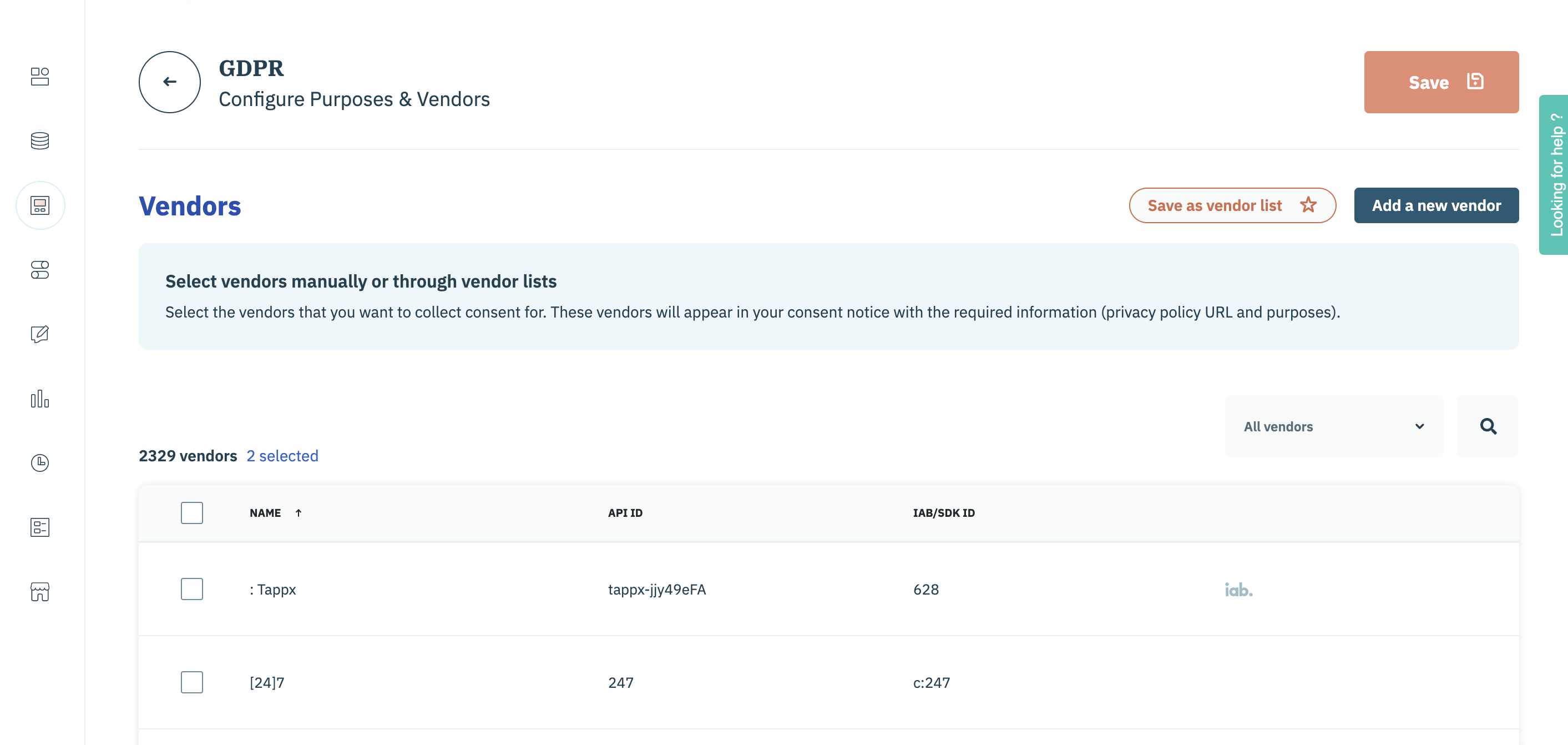Open the clock history sidebar icon

click(39, 463)
